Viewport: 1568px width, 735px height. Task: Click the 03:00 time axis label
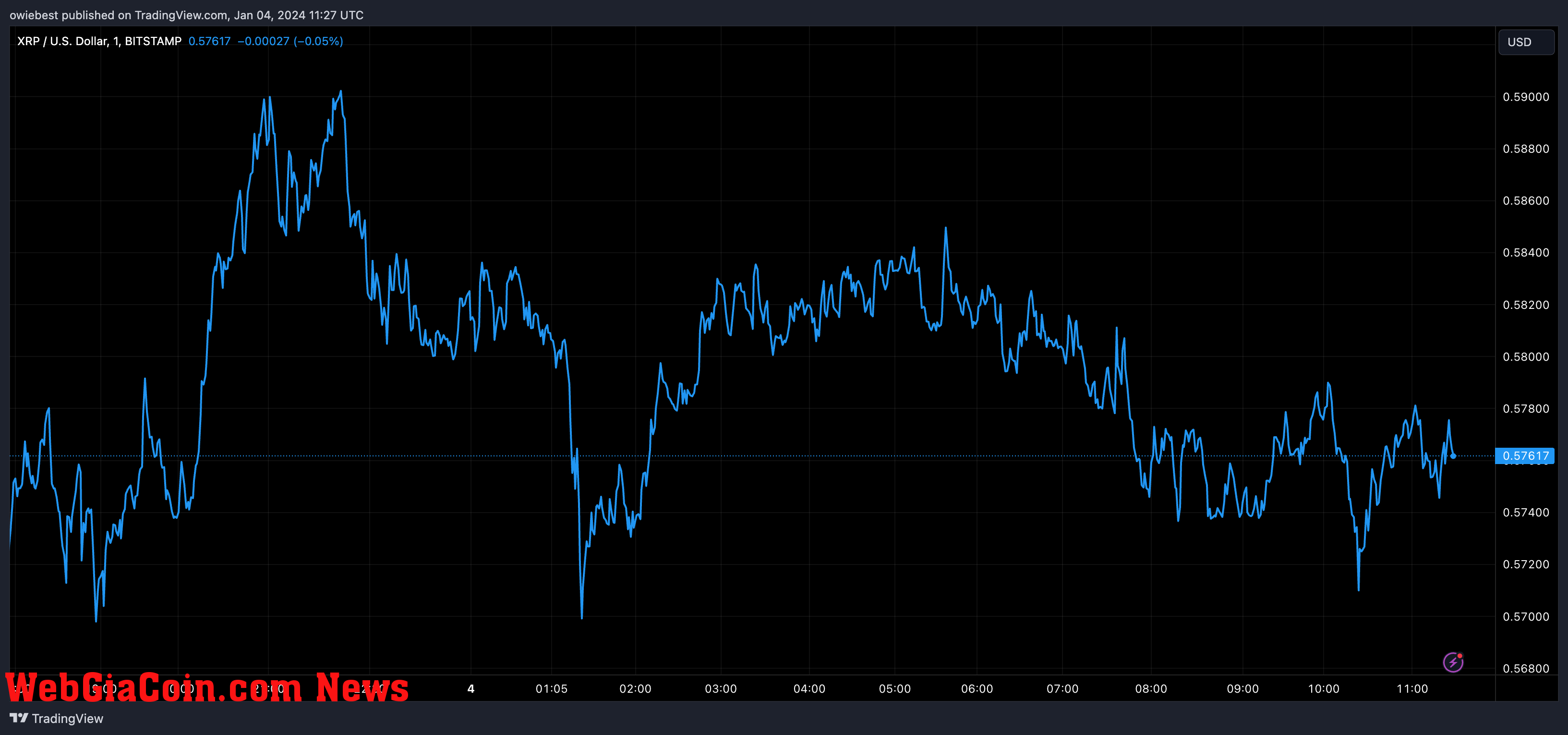coord(721,689)
